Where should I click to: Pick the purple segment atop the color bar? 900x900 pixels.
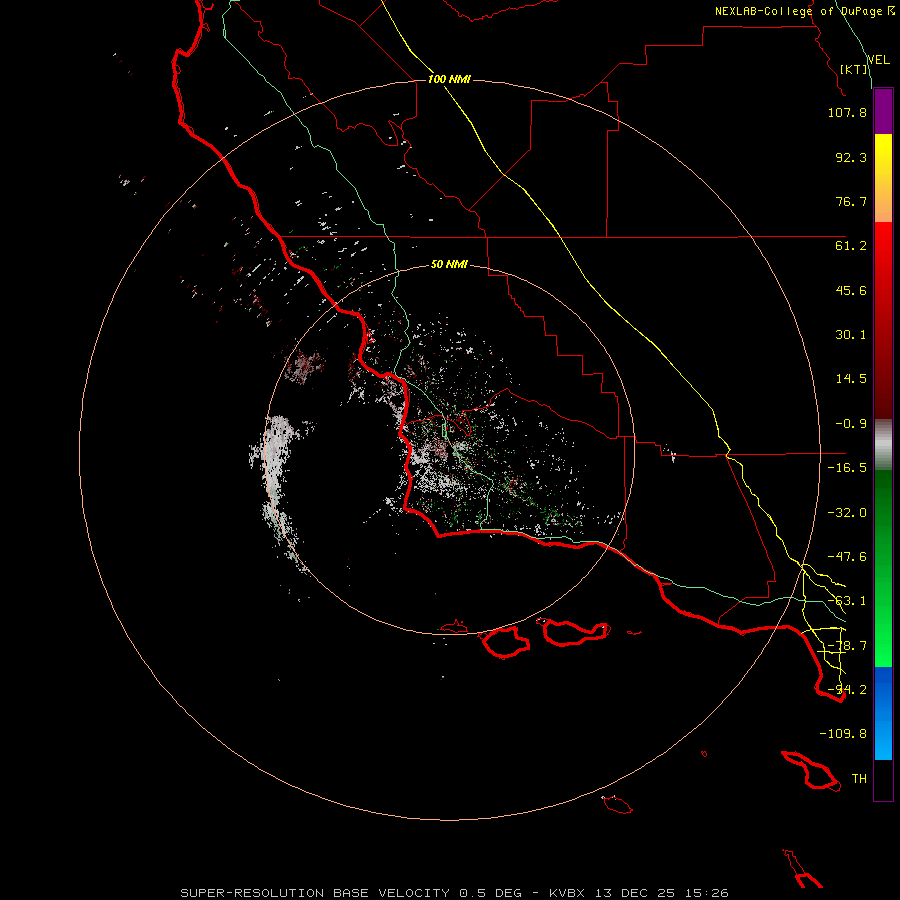[883, 112]
